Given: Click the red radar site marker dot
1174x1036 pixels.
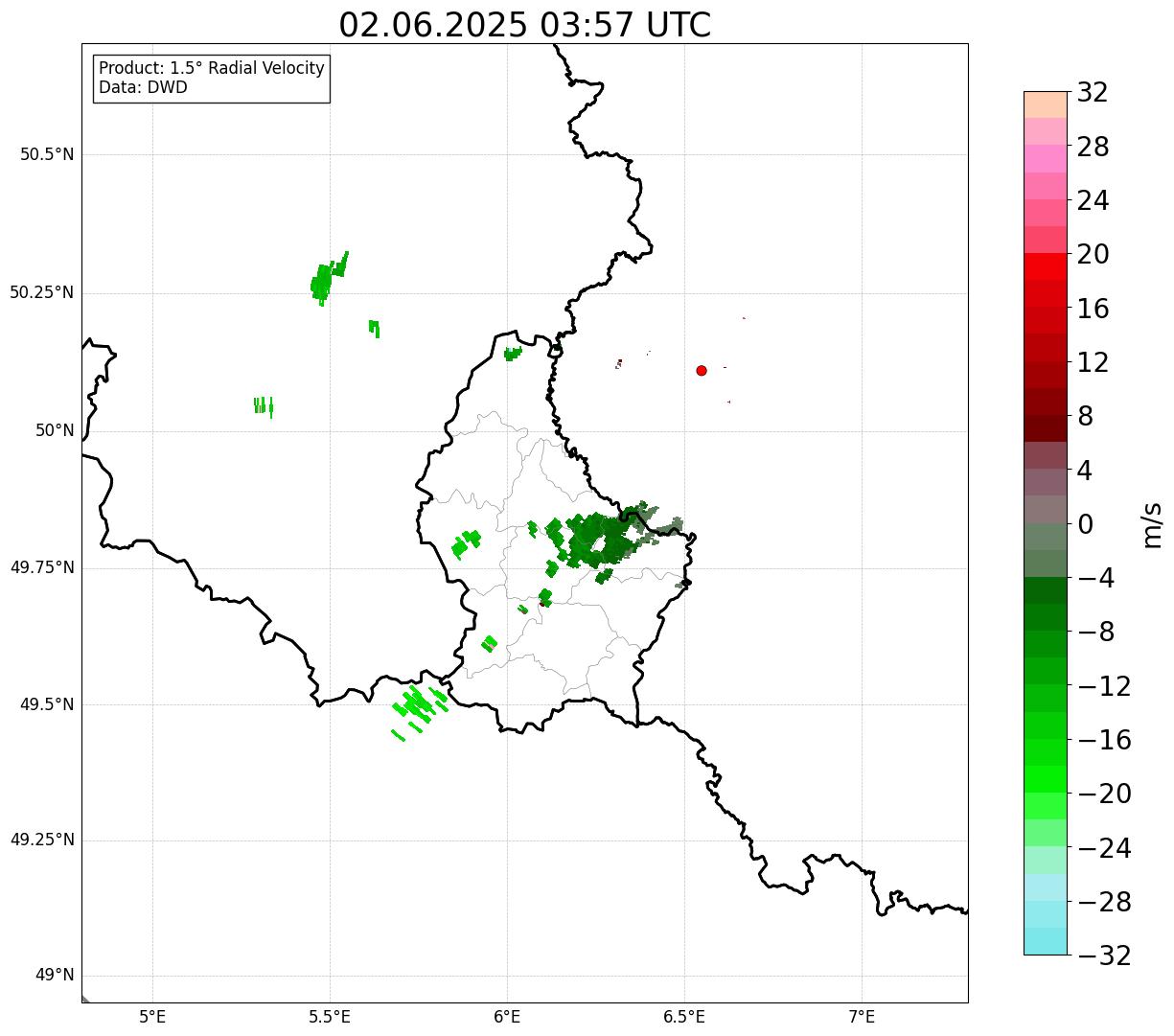Looking at the screenshot, I should 702,370.
